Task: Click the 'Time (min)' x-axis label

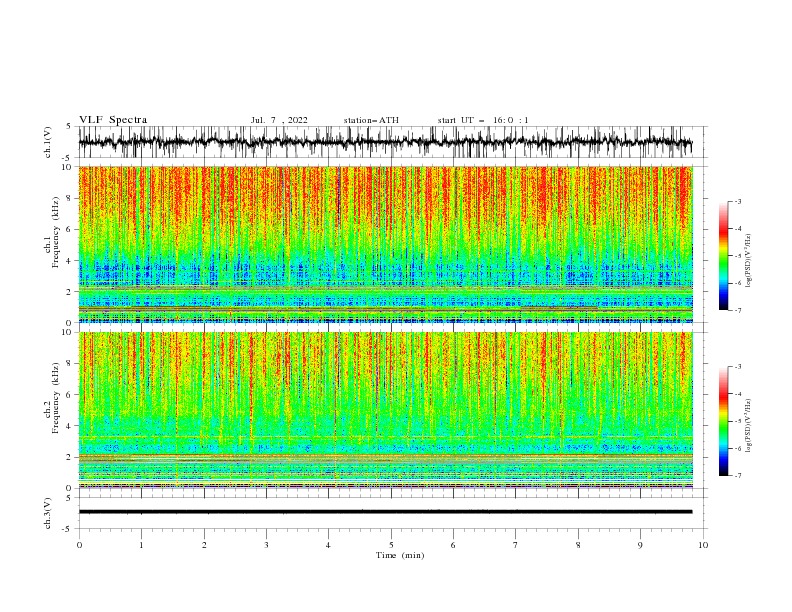Action: point(400,555)
